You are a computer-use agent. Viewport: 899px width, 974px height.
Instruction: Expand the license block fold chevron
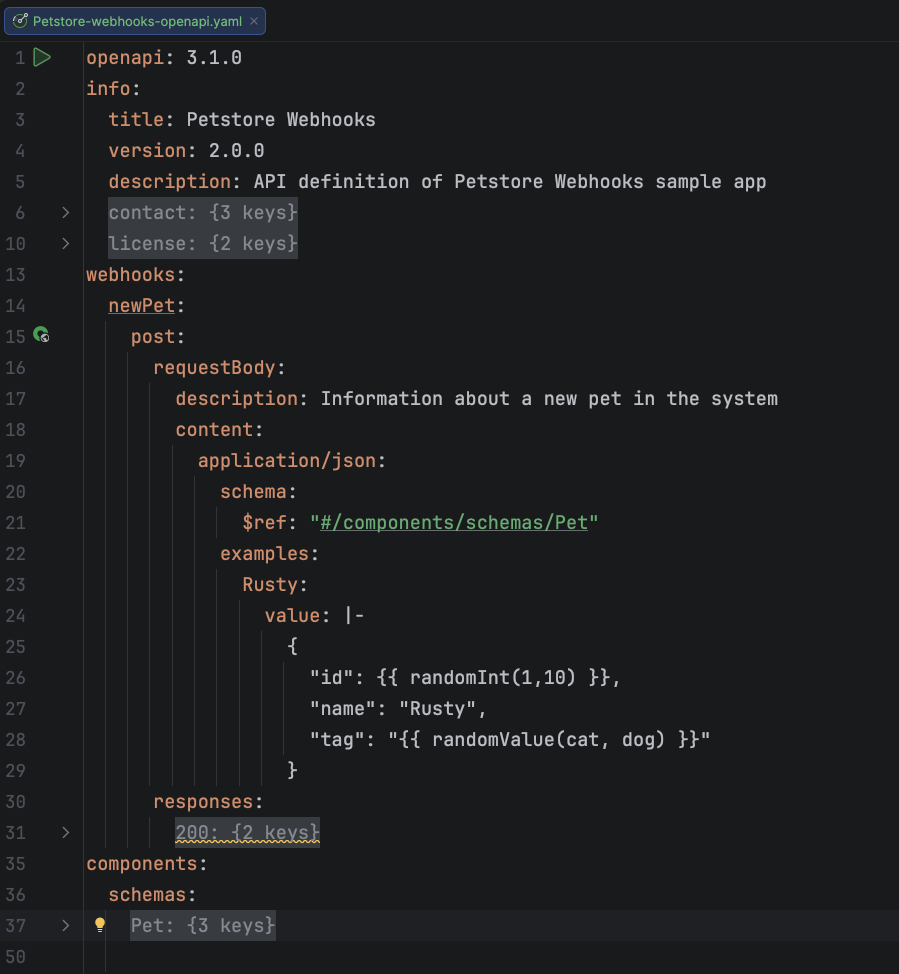click(66, 244)
